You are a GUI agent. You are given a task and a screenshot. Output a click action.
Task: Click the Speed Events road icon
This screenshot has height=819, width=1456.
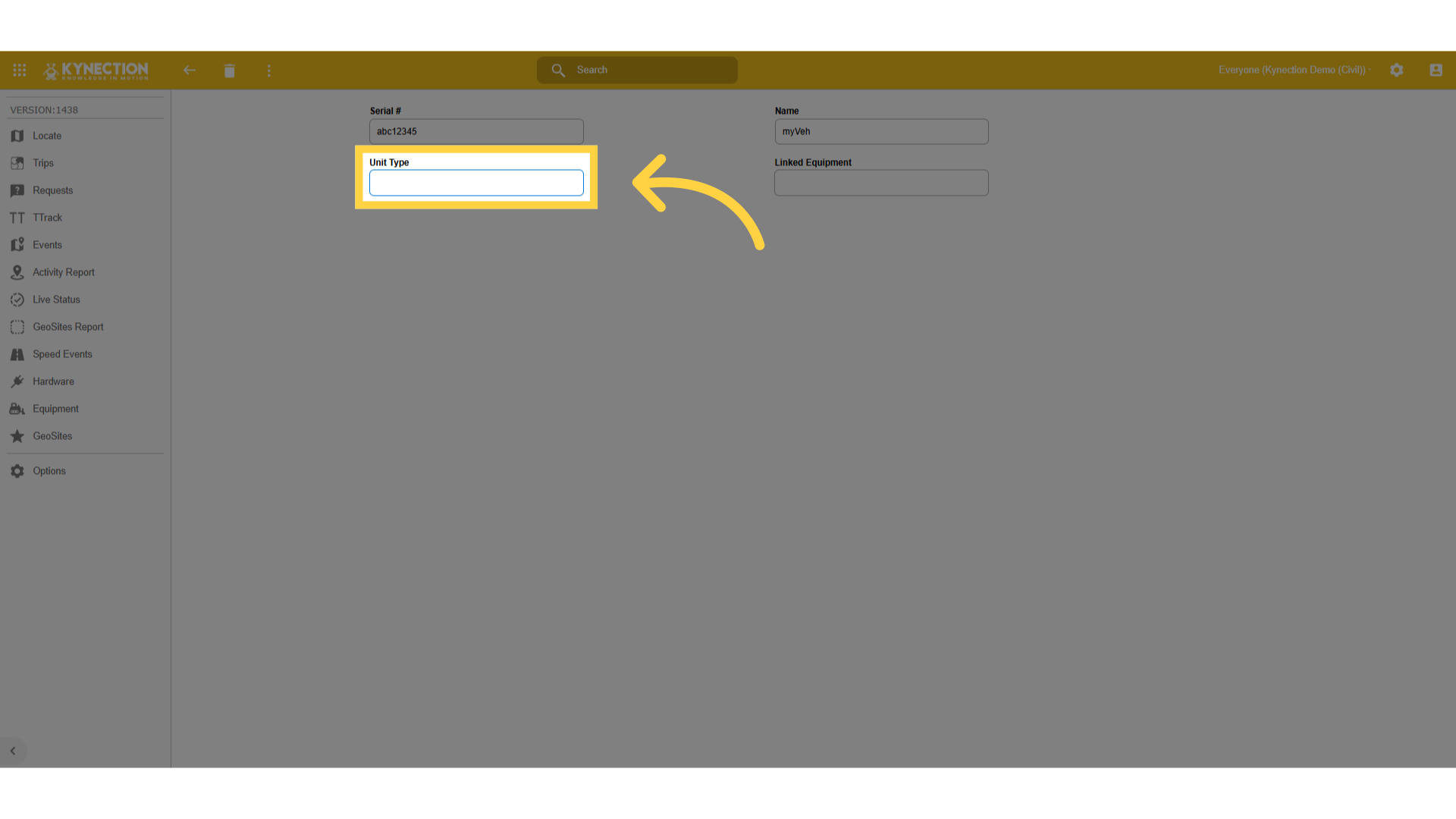coord(17,354)
